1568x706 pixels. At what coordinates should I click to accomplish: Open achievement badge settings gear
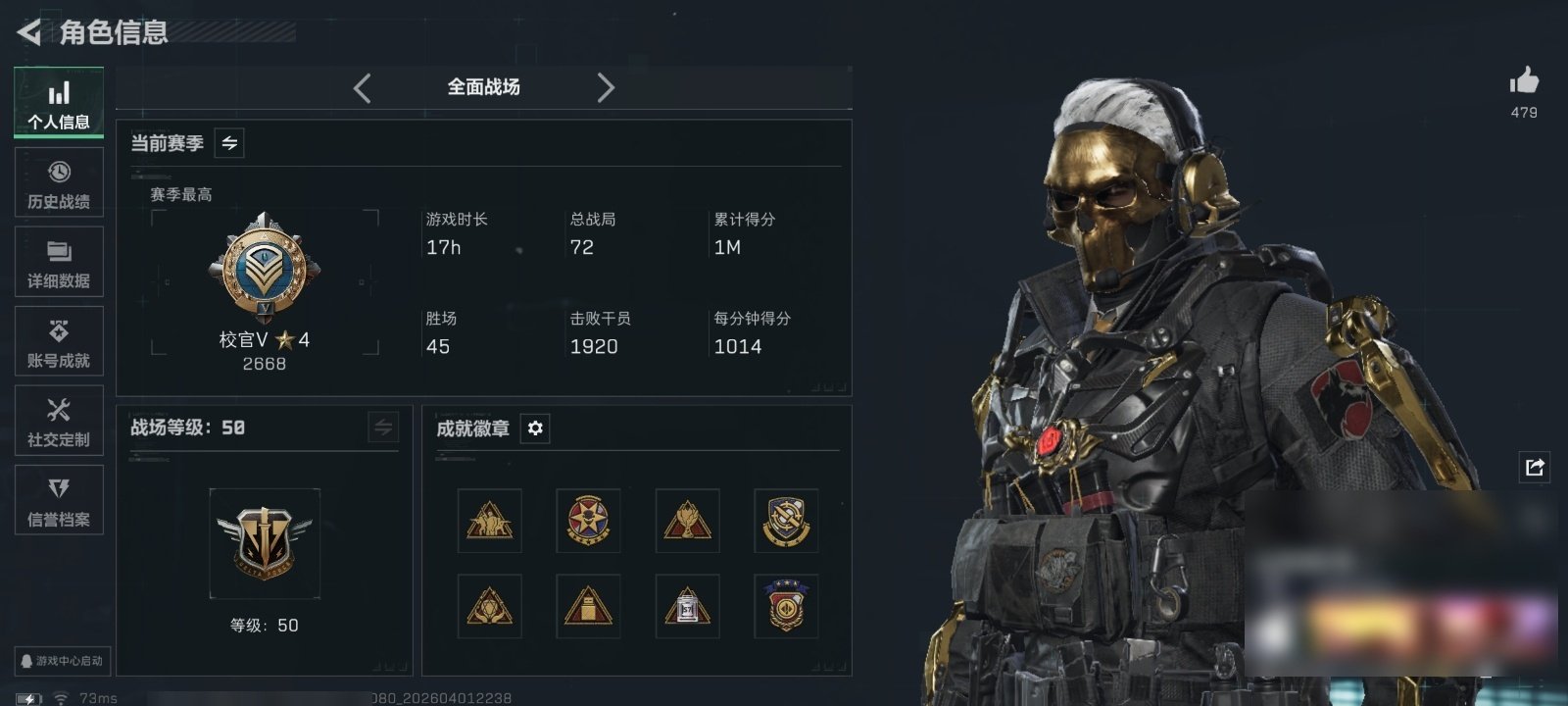click(535, 429)
